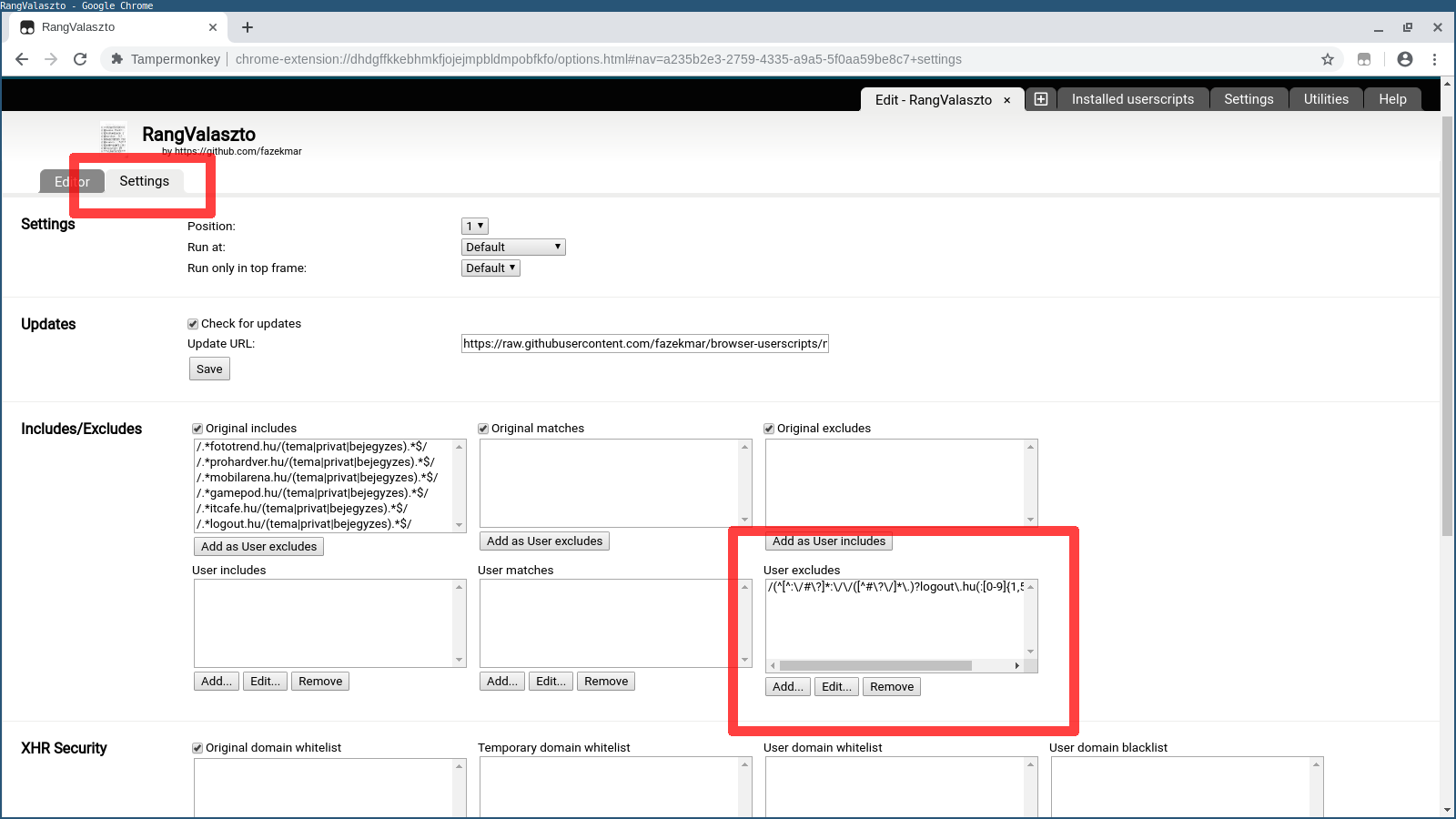Open the Tampermonkey extension icon in toolbar
The width and height of the screenshot is (1456, 819).
pyautogui.click(x=1364, y=59)
